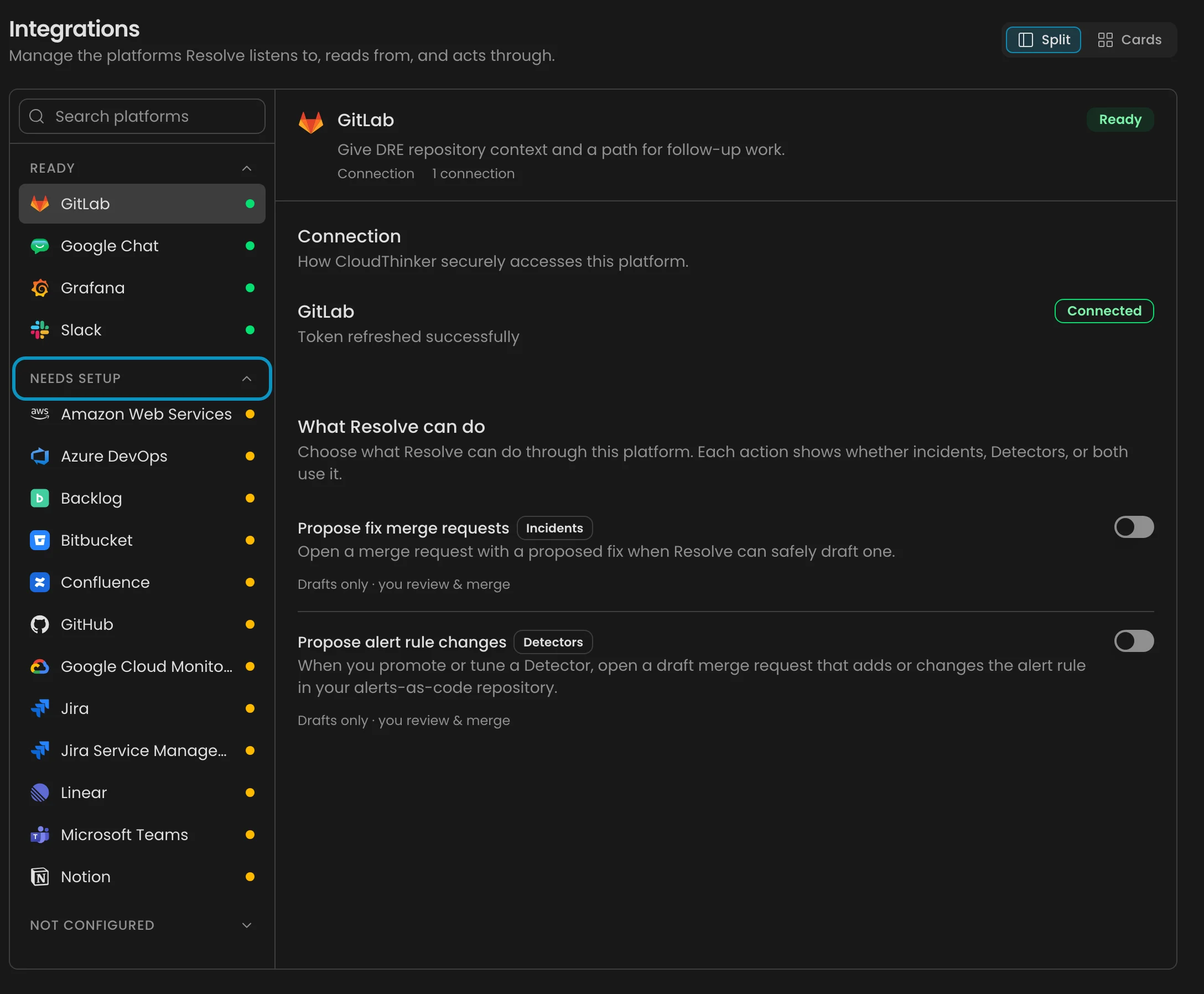The width and height of the screenshot is (1204, 994).
Task: Select Google Chat in the list
Action: tap(142, 246)
